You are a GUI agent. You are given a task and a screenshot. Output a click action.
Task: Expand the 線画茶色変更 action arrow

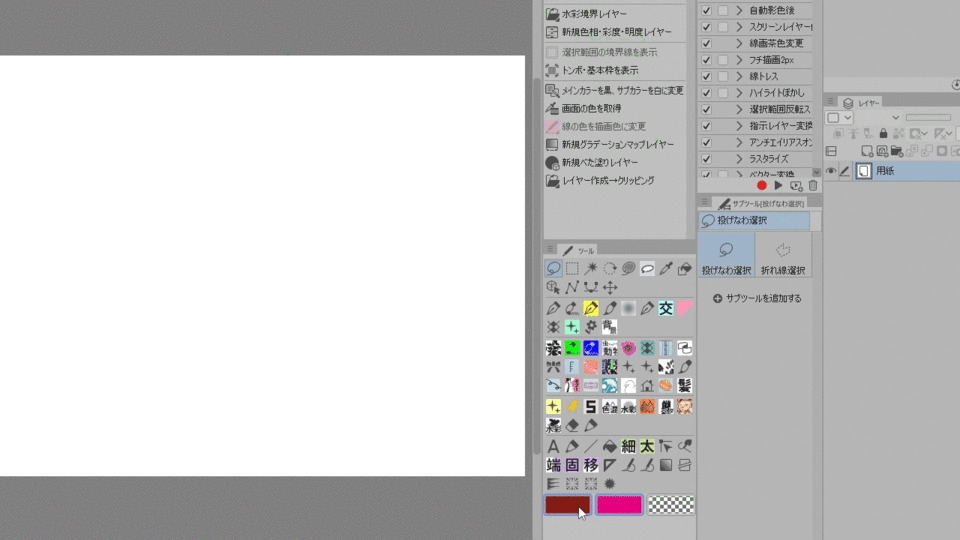click(x=739, y=43)
